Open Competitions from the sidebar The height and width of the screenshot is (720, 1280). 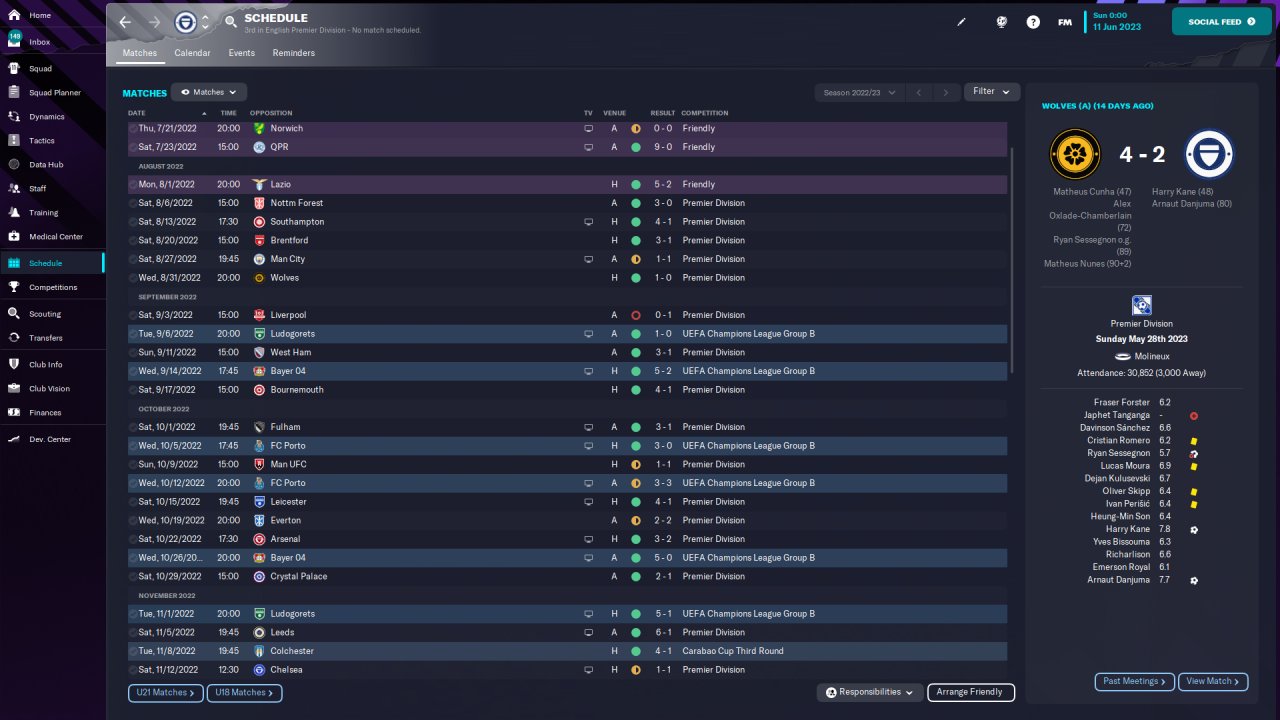coord(52,287)
